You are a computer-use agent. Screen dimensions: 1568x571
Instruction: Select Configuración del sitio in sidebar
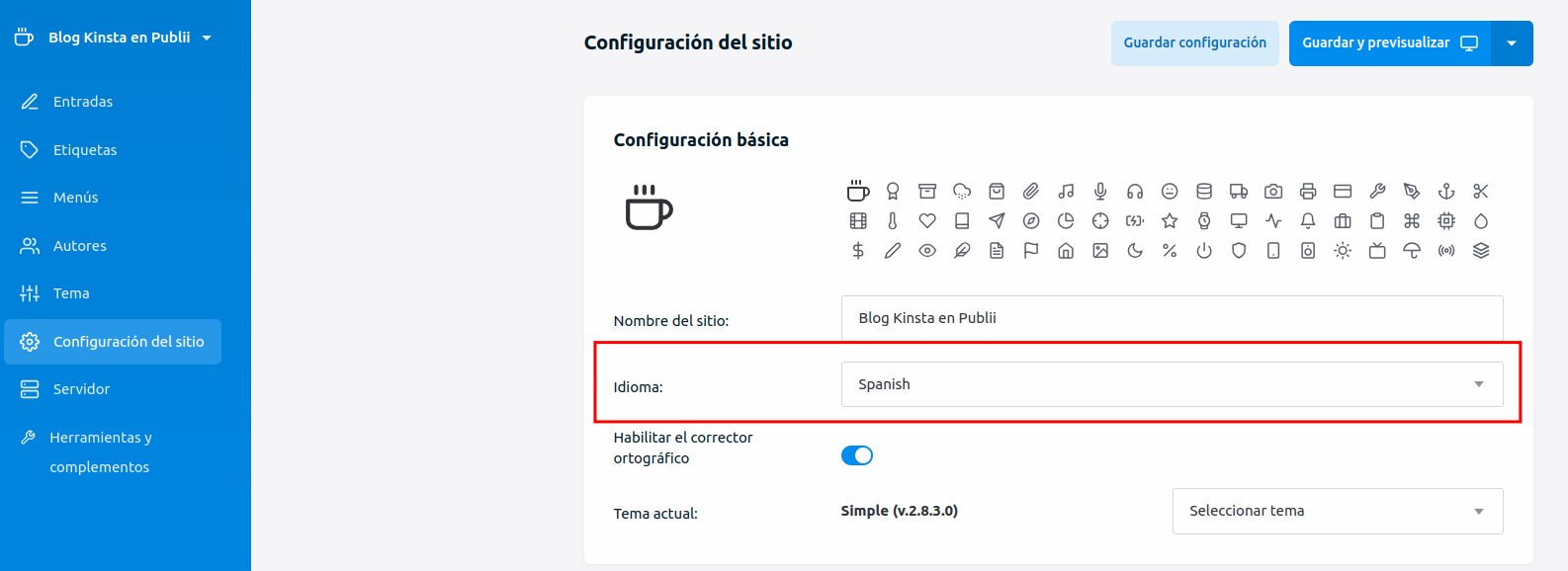(x=113, y=342)
